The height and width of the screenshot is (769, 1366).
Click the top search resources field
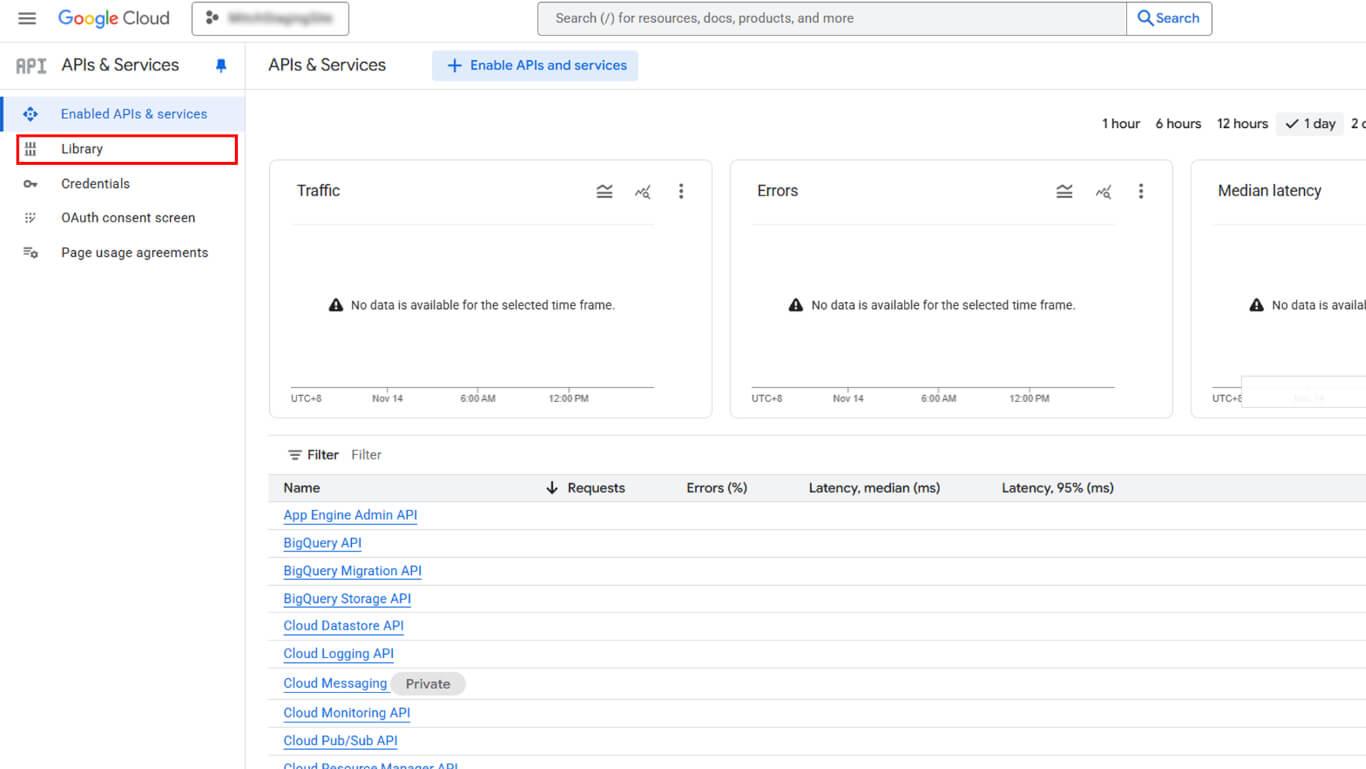[830, 18]
